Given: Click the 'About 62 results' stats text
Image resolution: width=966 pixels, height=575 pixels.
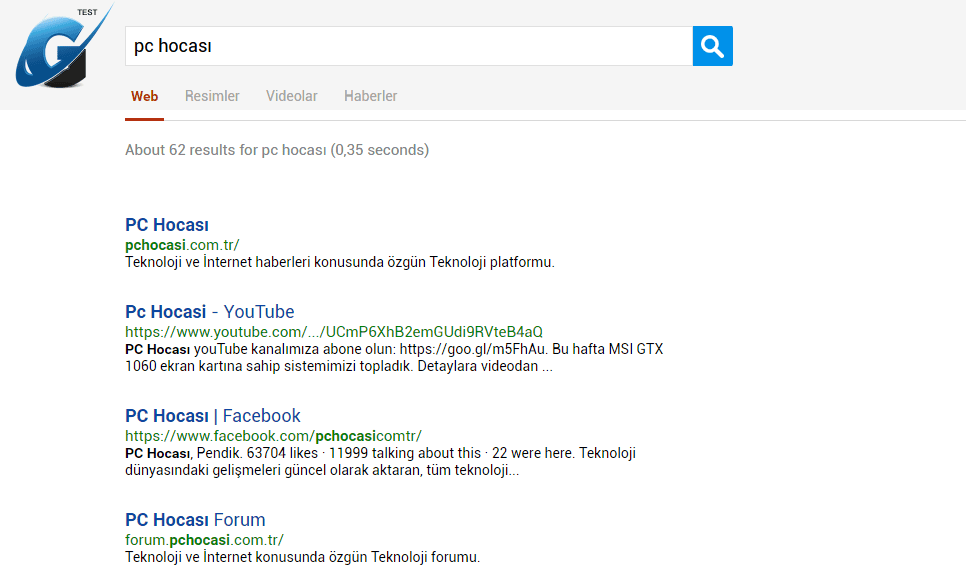Looking at the screenshot, I should pyautogui.click(x=277, y=150).
